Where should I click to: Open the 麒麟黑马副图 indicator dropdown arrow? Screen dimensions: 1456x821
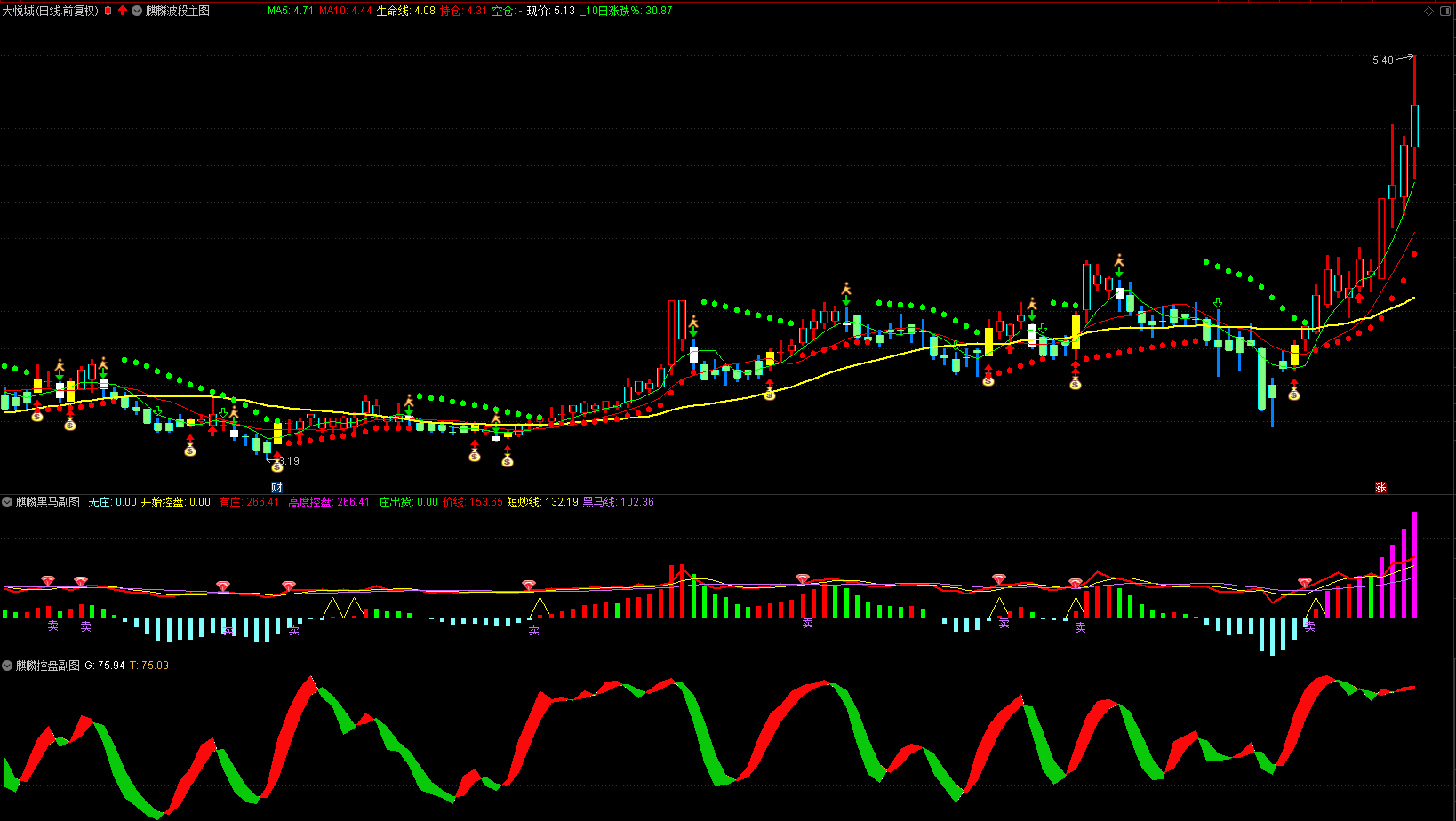7,502
